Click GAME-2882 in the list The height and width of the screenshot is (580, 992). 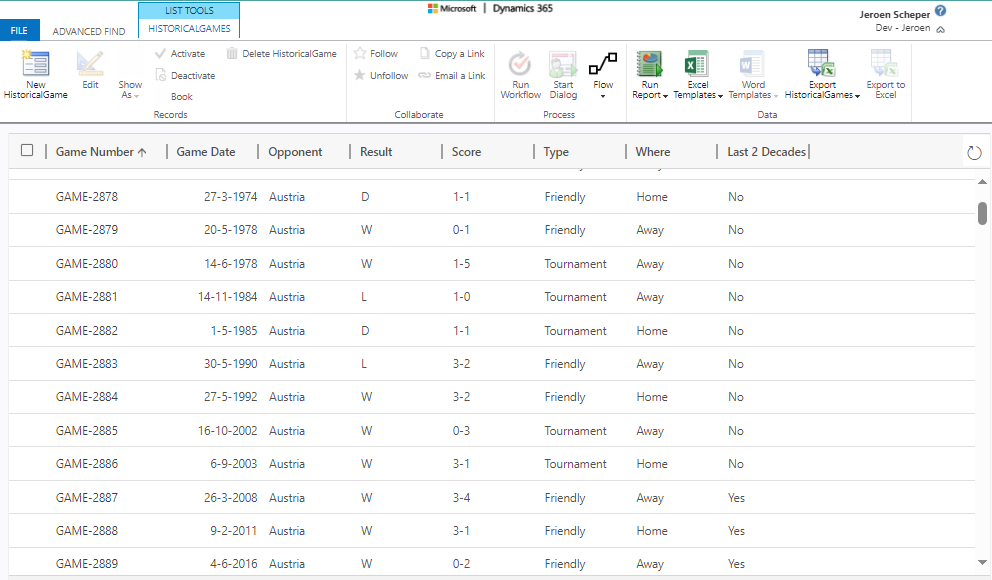pyautogui.click(x=87, y=331)
